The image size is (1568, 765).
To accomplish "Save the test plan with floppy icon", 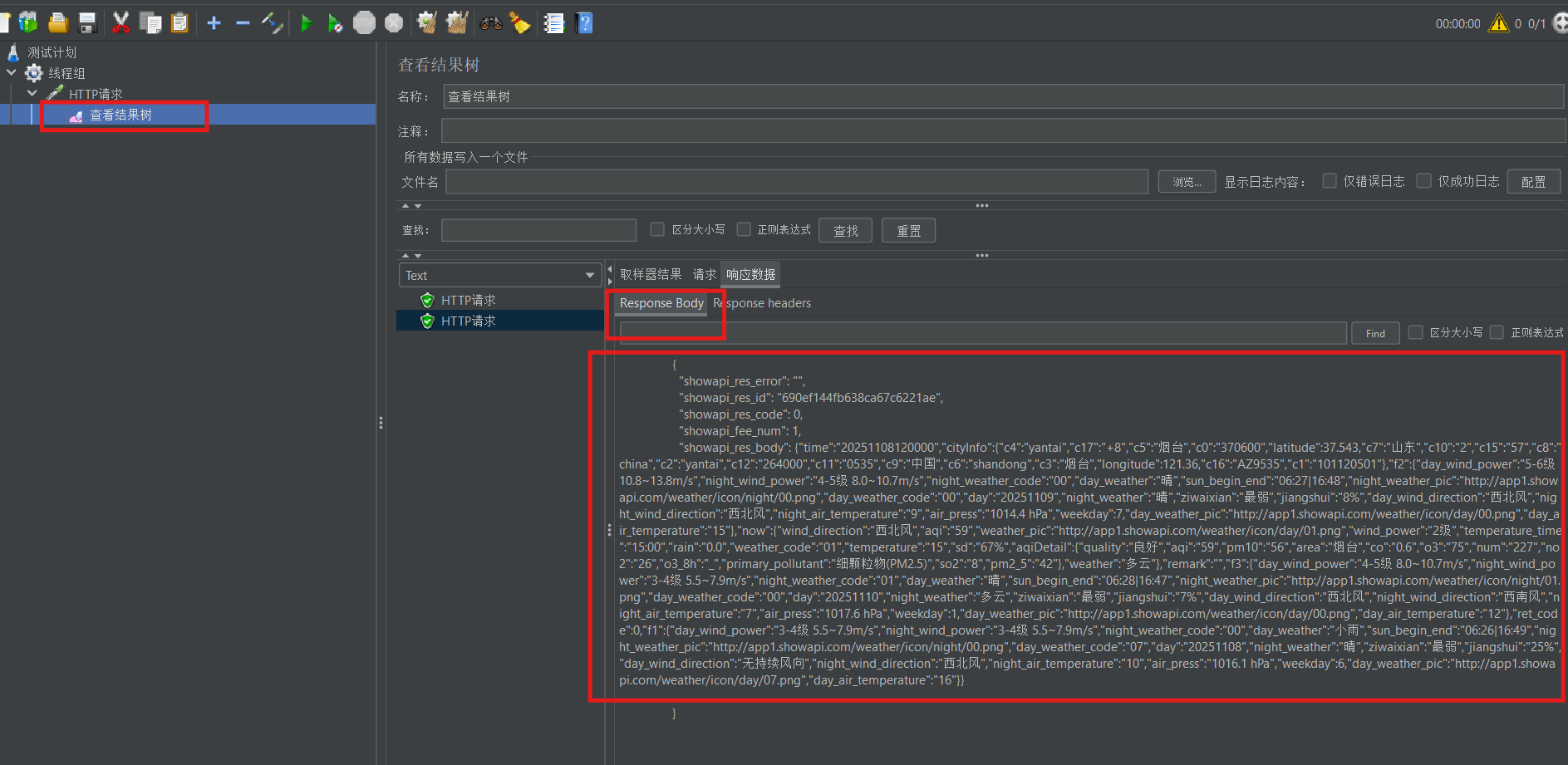I will point(87,22).
